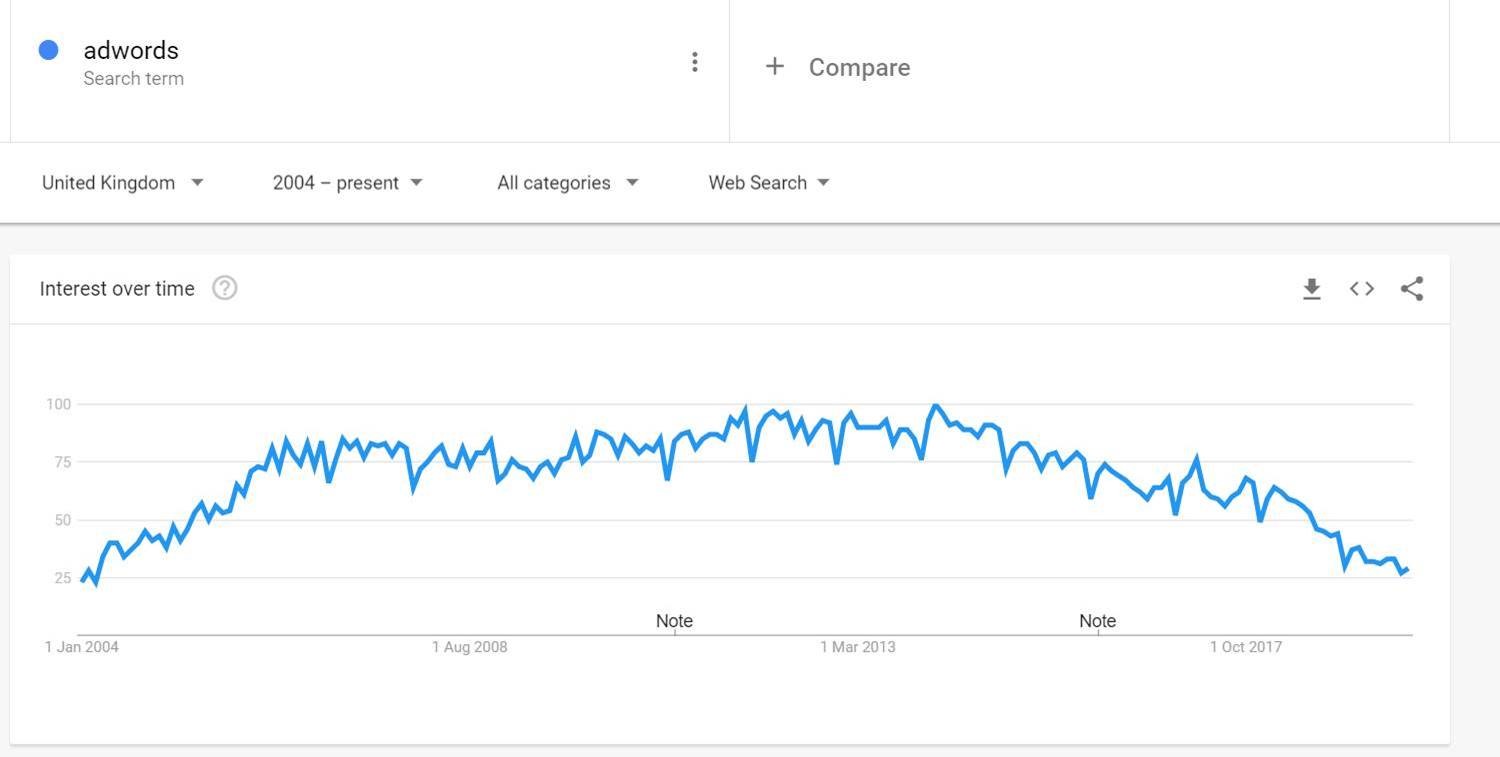
Task: Click the 1 Mar 2013 axis label
Action: tap(858, 647)
